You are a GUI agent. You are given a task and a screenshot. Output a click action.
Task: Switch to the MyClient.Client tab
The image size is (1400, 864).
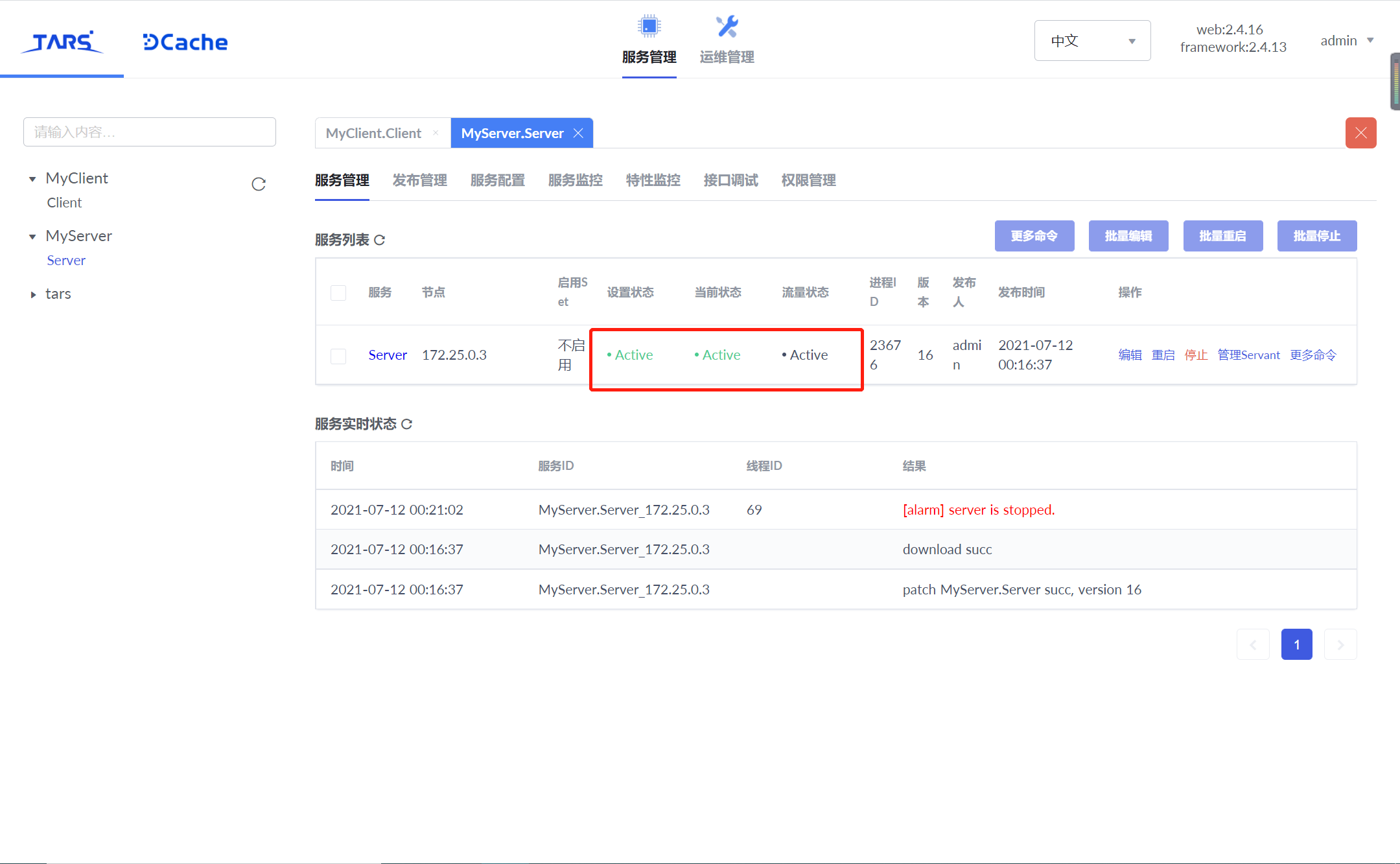click(x=373, y=133)
